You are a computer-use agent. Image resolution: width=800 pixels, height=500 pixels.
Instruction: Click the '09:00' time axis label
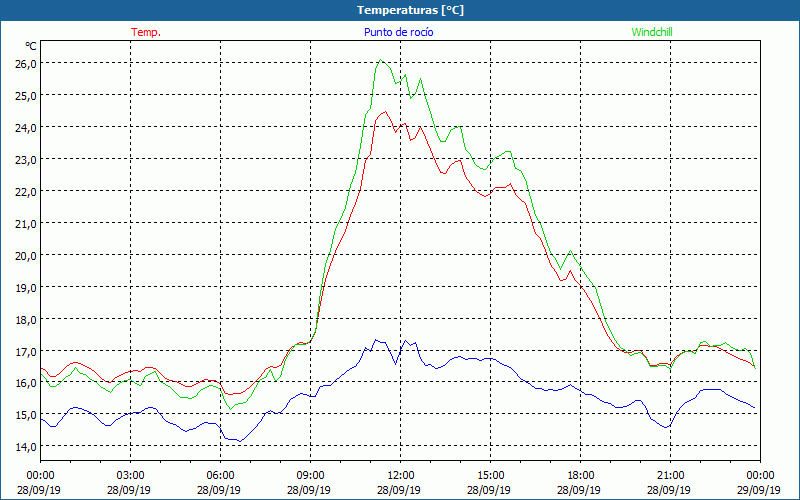(x=310, y=476)
